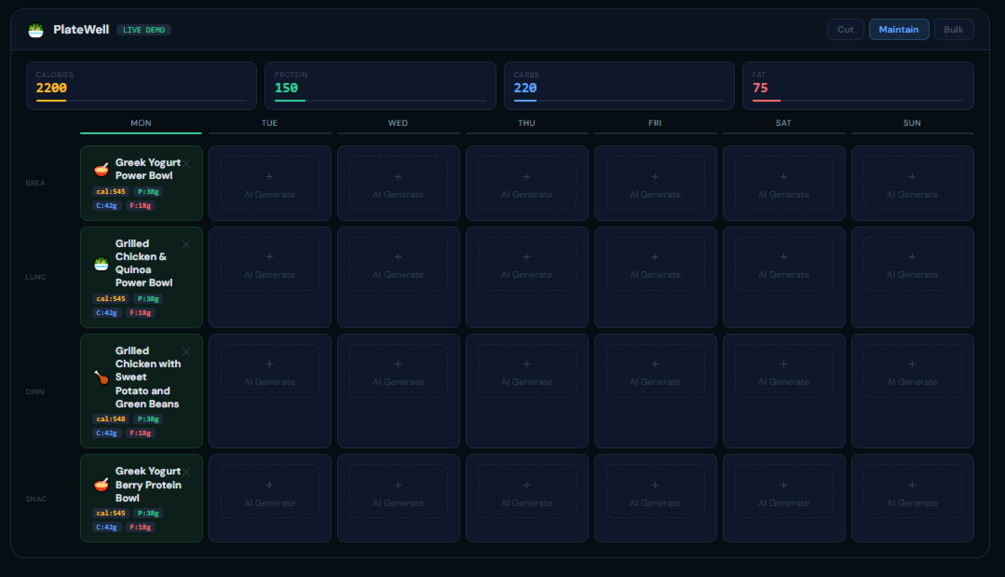Click the drumstick icon on the dinner card
Image resolution: width=1005 pixels, height=577 pixels.
pyautogui.click(x=101, y=377)
